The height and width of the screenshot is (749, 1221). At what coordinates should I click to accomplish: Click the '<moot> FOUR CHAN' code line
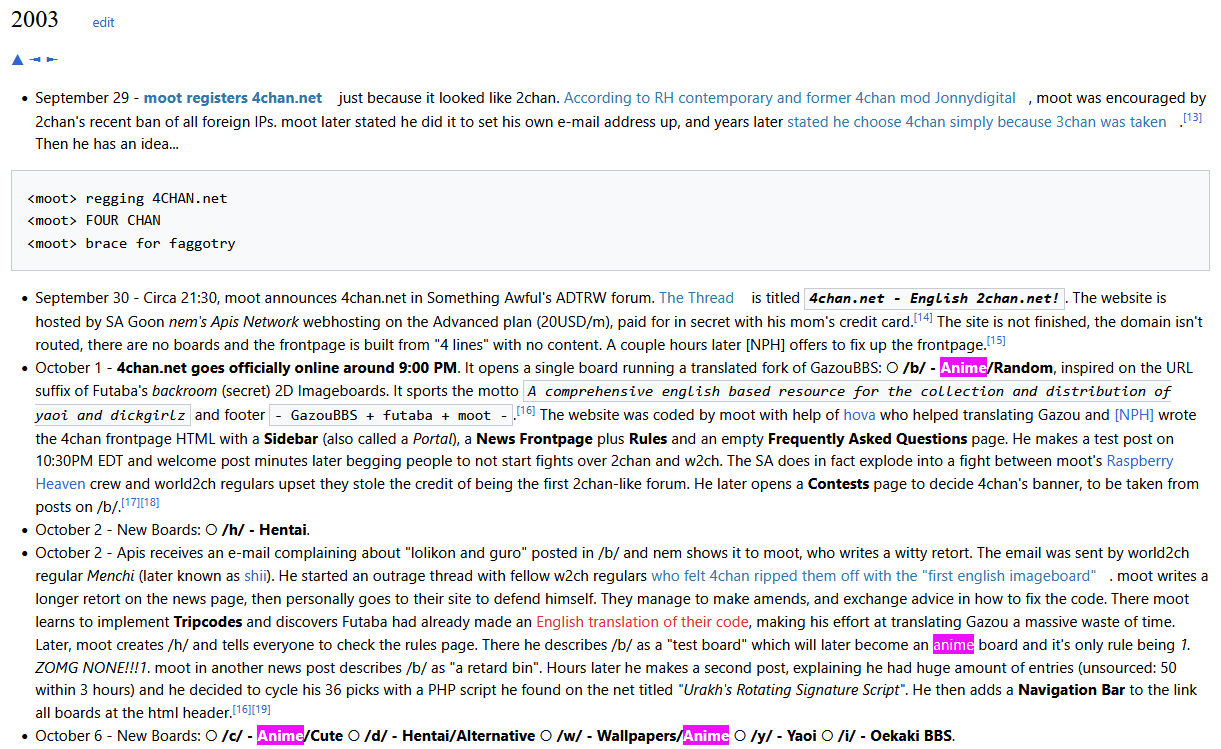(94, 220)
